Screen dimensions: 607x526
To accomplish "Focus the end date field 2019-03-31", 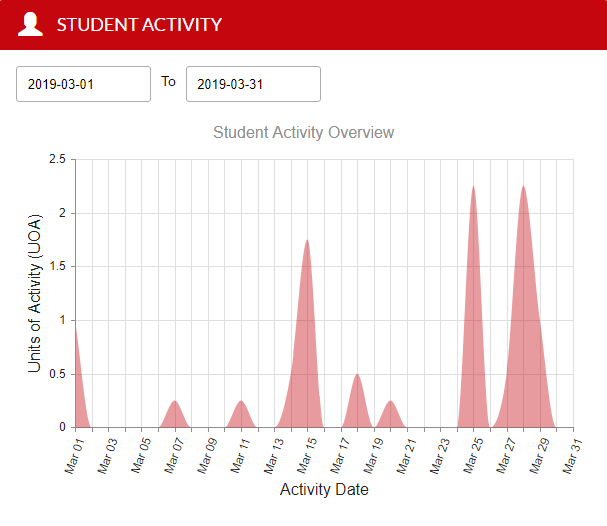I will pyautogui.click(x=253, y=84).
